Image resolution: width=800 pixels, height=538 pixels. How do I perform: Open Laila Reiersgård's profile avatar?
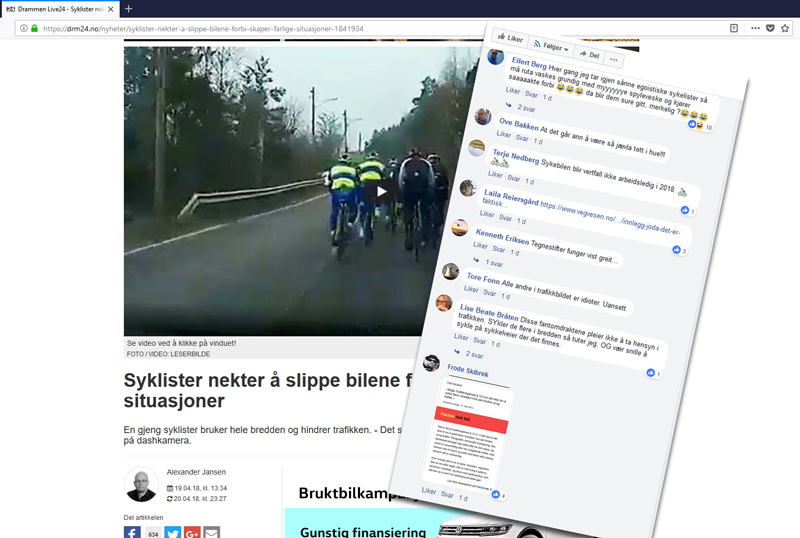pos(467,188)
